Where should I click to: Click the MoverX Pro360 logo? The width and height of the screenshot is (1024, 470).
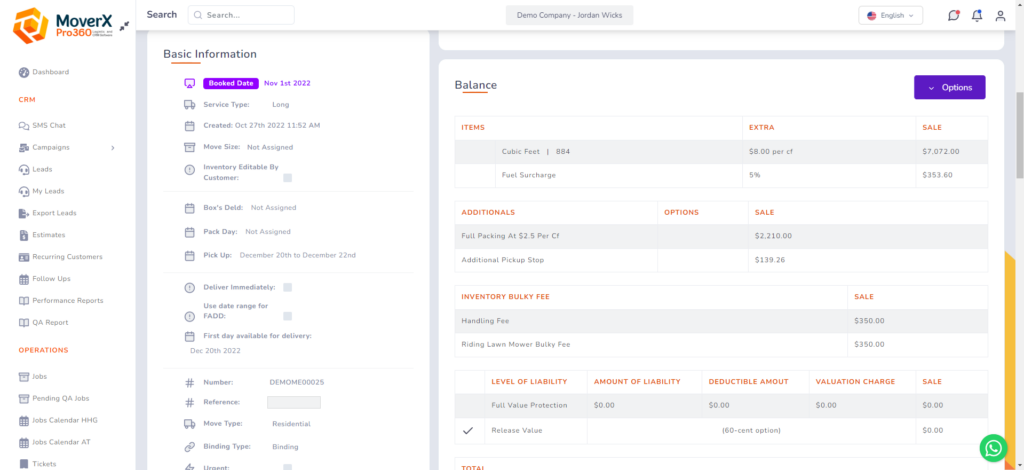(63, 26)
